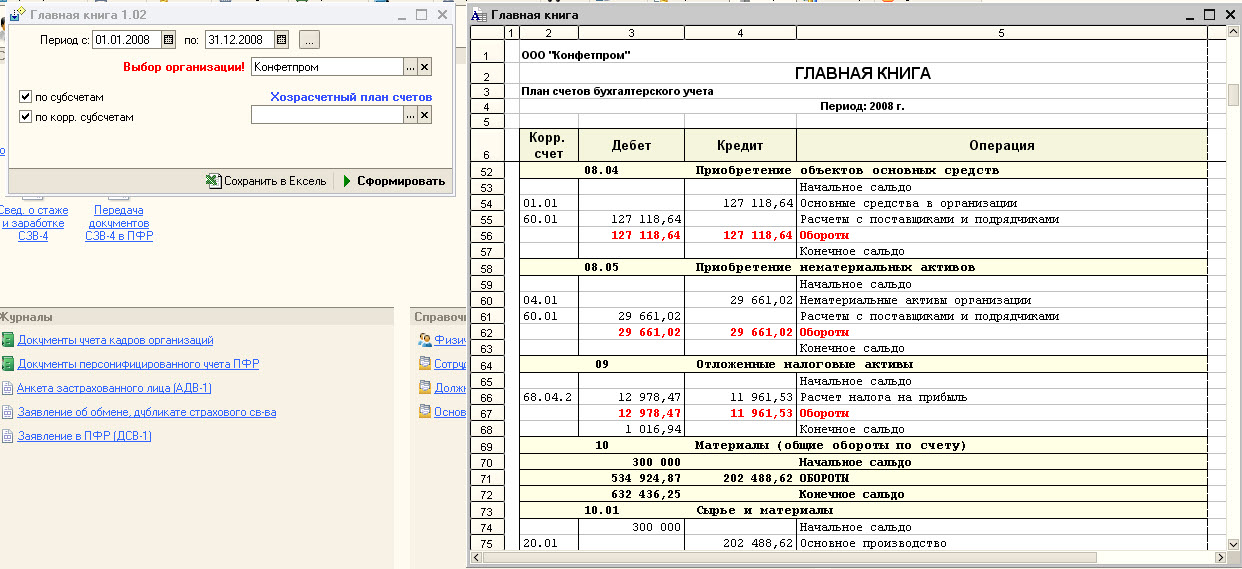This screenshot has height=569, width=1242.
Task: Toggle the 'по корр. субсчетам' checkbox
Action: [x=25, y=117]
